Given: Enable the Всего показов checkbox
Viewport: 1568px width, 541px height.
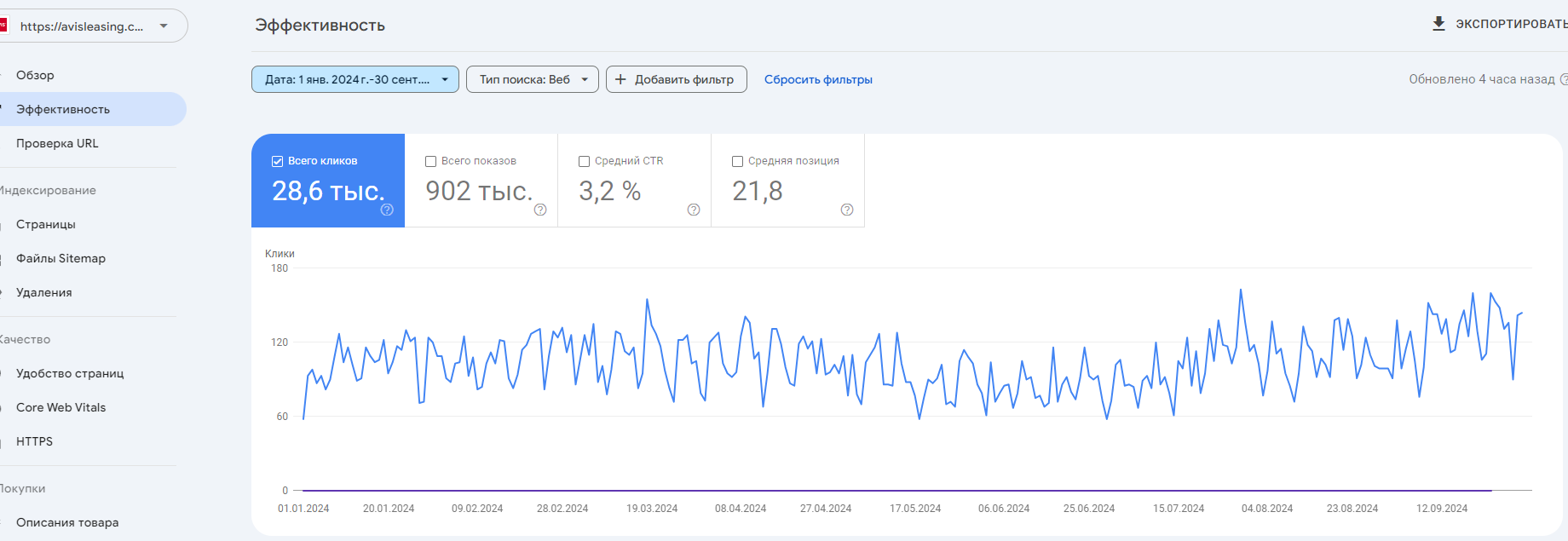Looking at the screenshot, I should click(430, 161).
